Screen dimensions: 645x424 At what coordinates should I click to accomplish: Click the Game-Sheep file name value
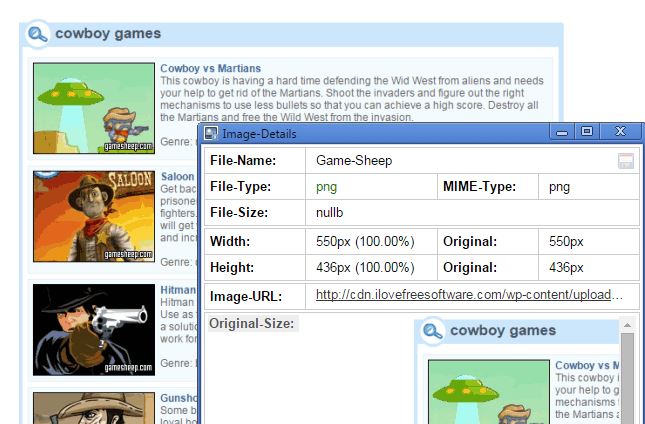coord(354,160)
